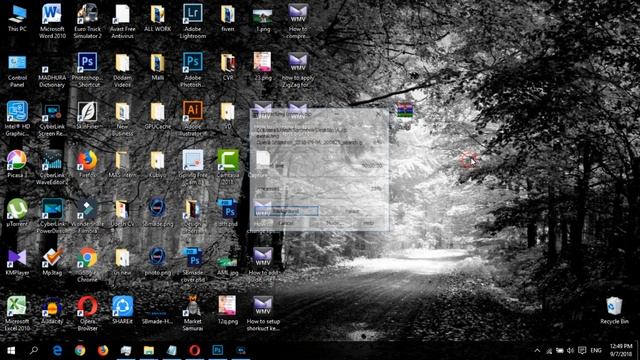This screenshot has width=640, height=360.
Task: Open File Explorer from the taskbar
Action: [x=149, y=351]
